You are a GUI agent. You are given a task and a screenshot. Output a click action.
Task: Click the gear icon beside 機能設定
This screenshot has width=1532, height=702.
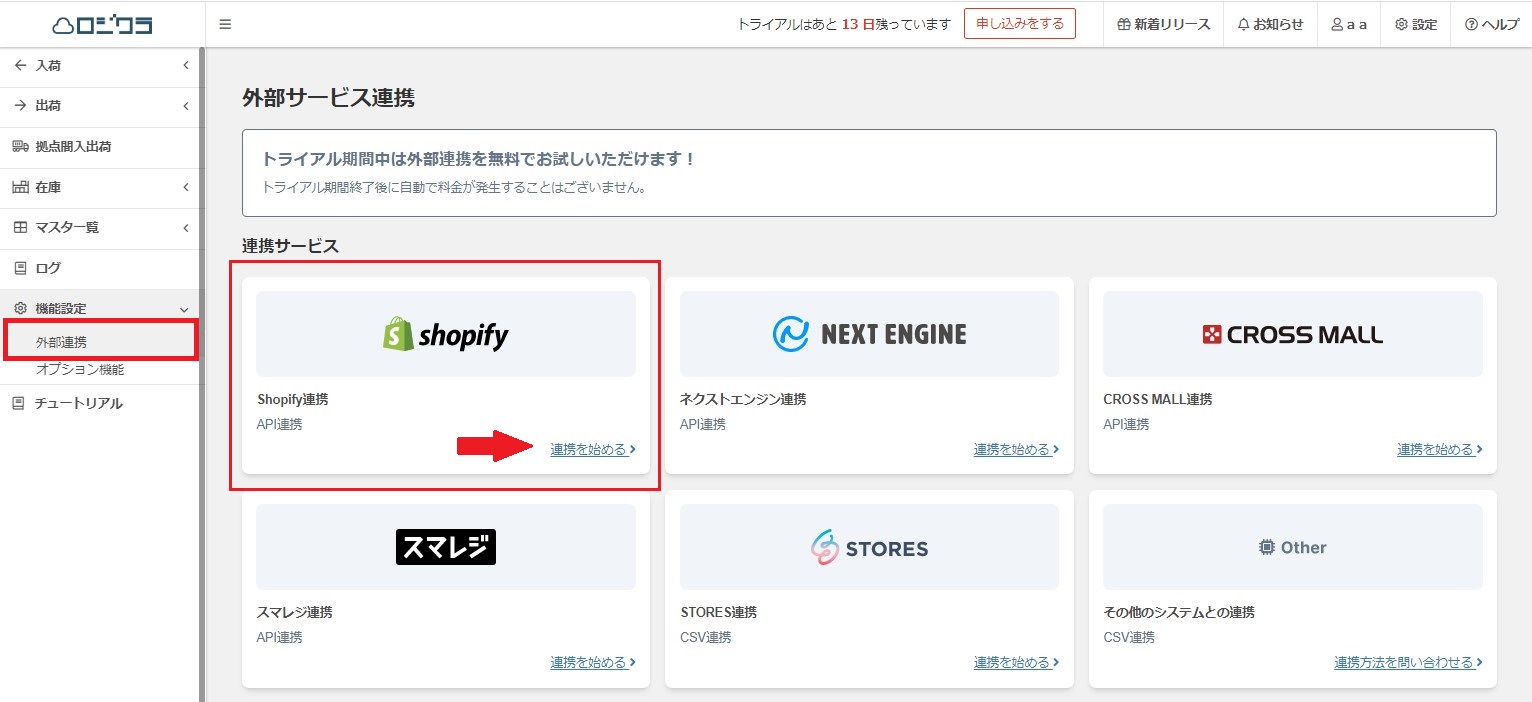(x=20, y=309)
